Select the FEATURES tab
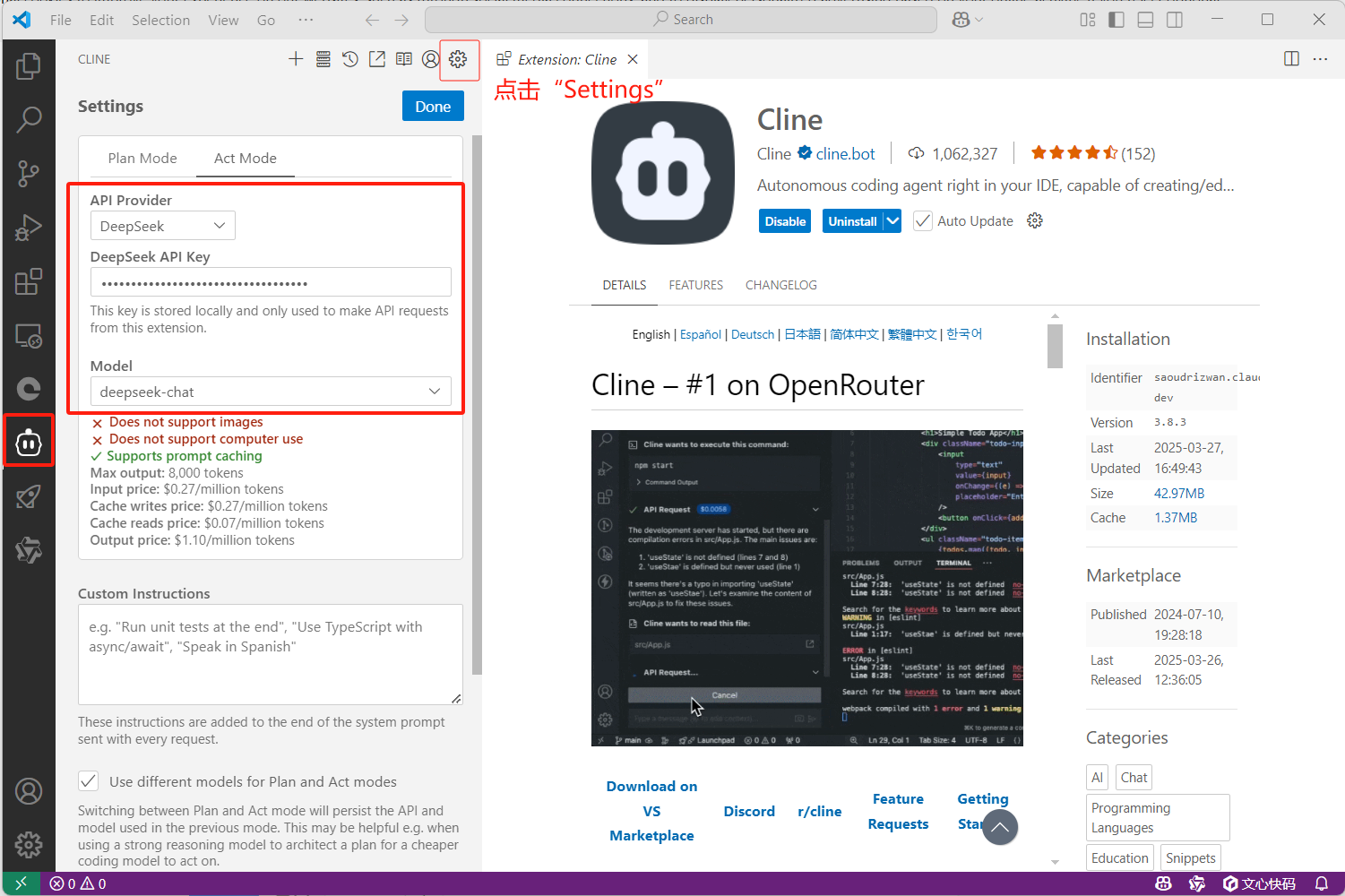 click(x=695, y=285)
